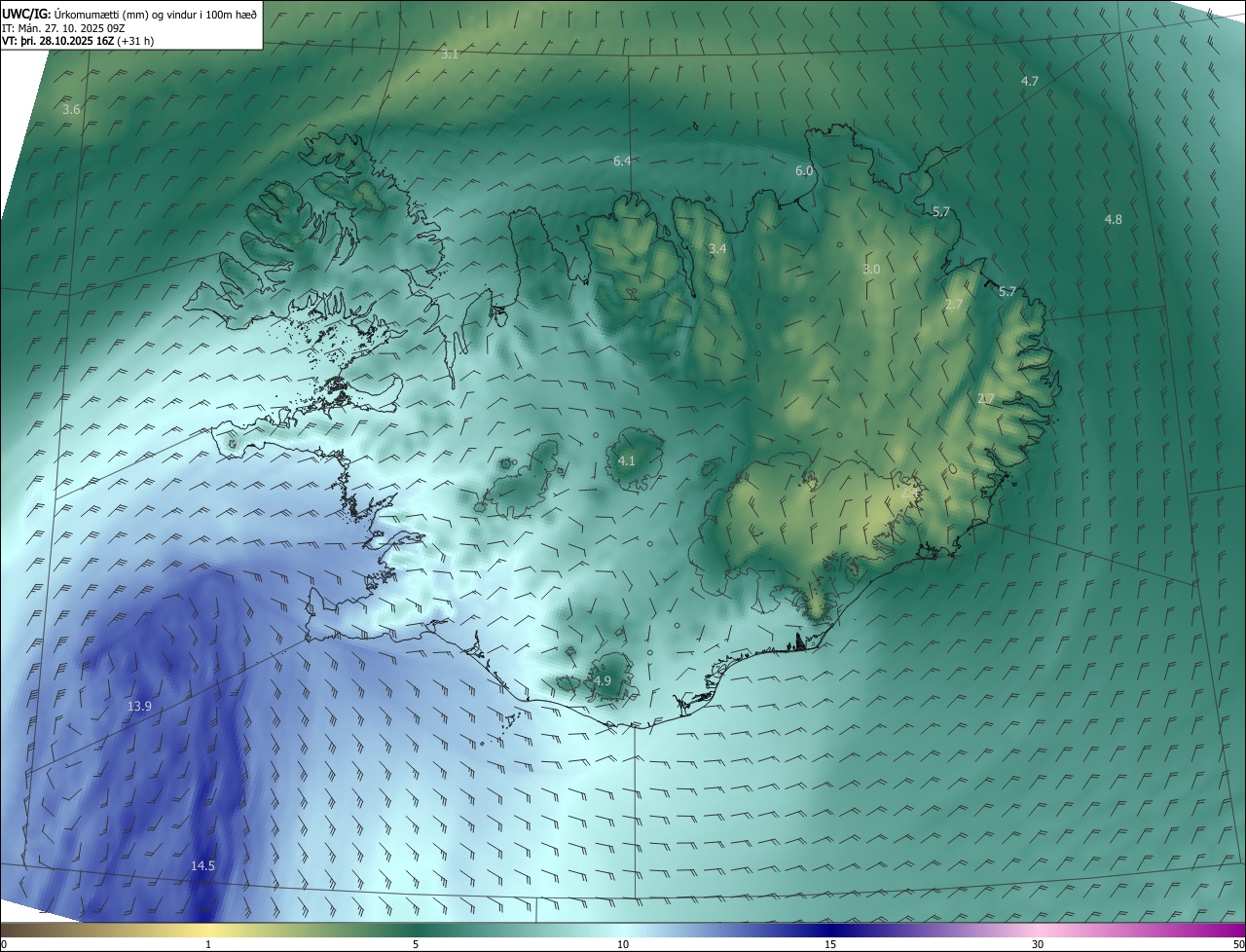1246x952 pixels.
Task: Click the 4.1 value label on the map
Action: [x=627, y=460]
